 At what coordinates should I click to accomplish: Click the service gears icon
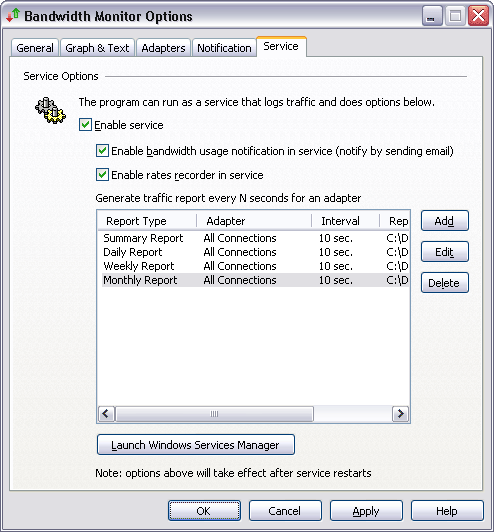[50, 111]
